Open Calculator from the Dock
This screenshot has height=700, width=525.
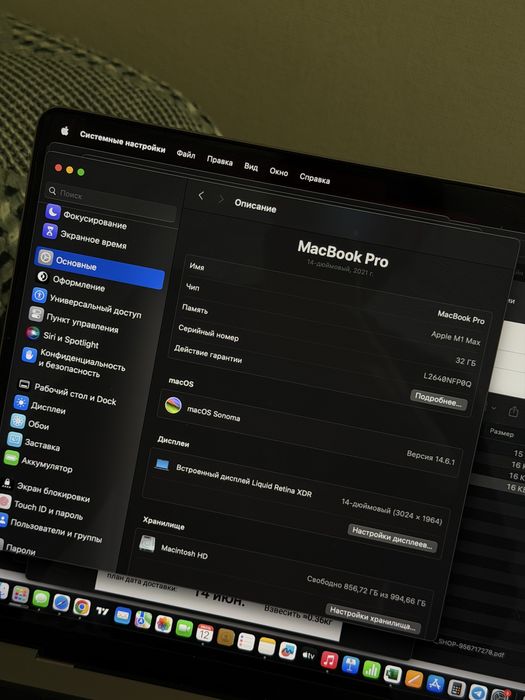coord(457,688)
